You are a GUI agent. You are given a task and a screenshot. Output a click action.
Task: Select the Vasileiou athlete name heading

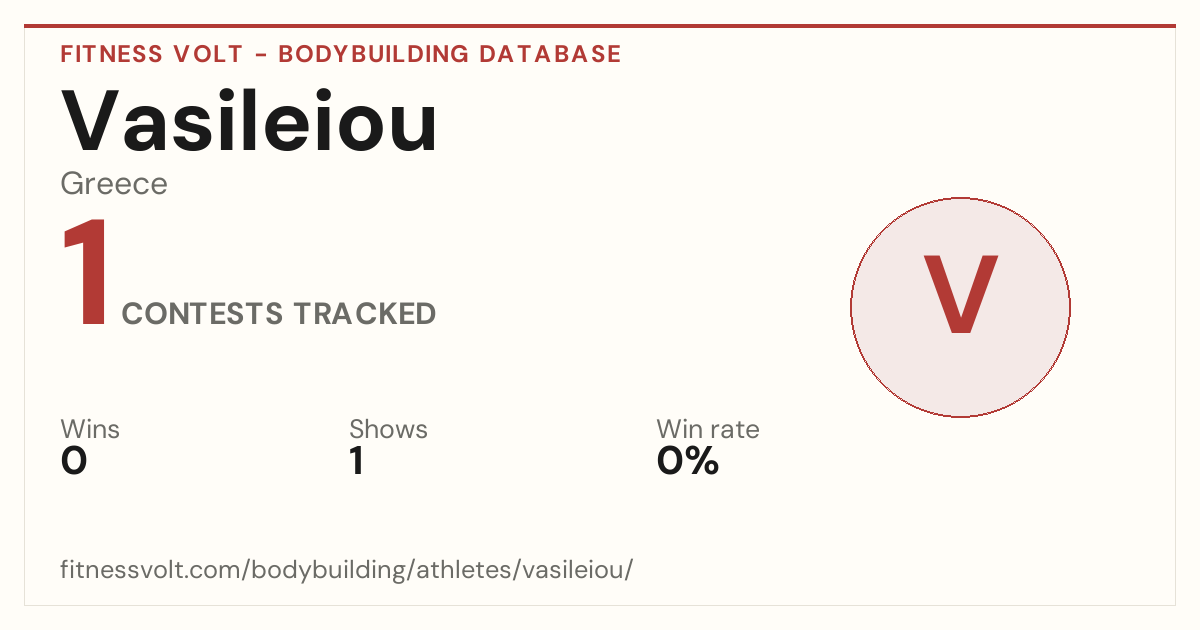coord(250,121)
